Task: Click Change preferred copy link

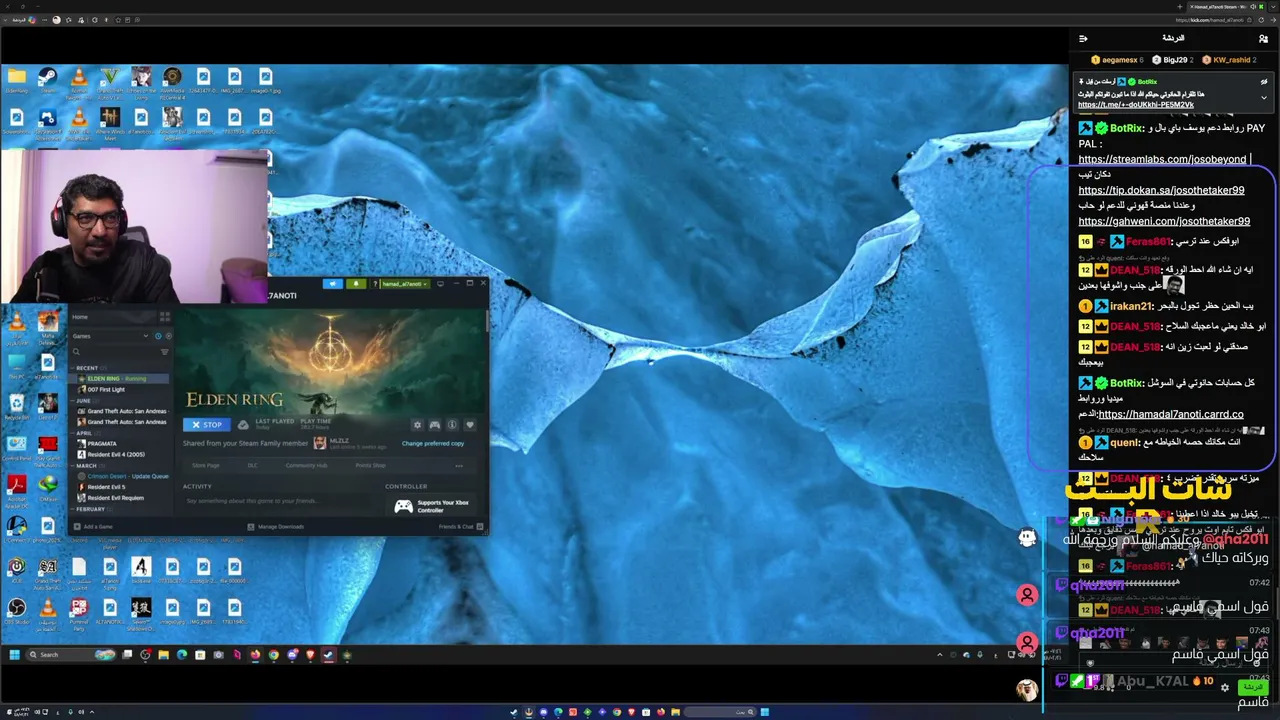Action: [x=433, y=443]
